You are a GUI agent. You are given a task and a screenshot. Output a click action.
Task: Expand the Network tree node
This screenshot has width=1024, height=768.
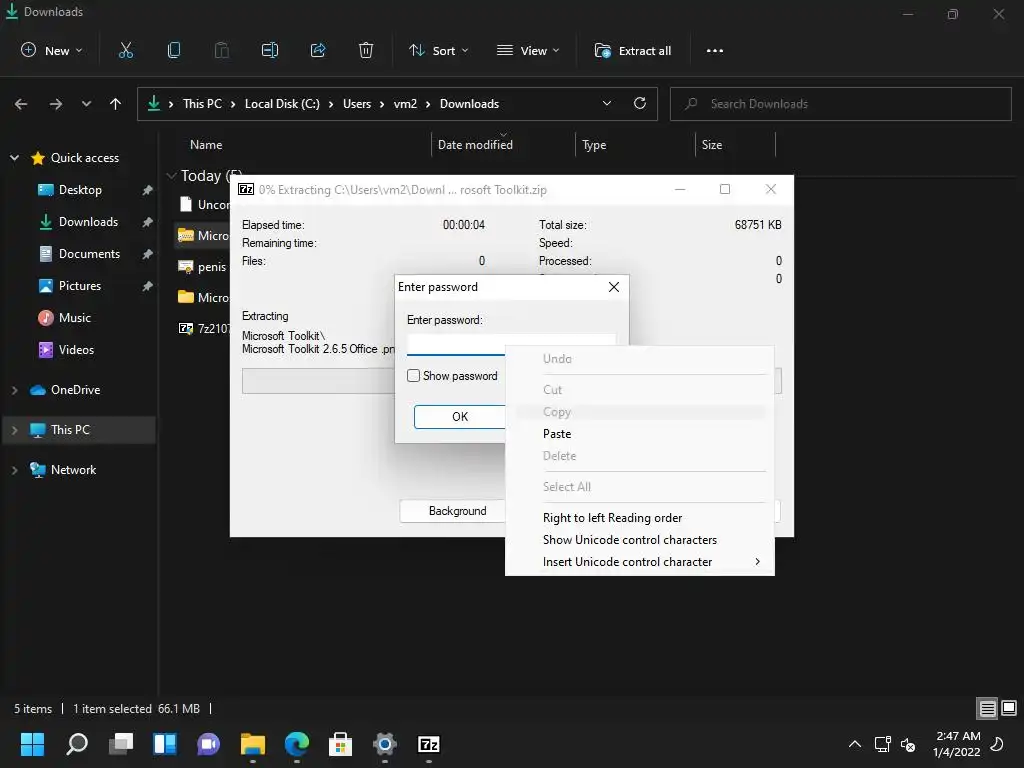click(14, 470)
